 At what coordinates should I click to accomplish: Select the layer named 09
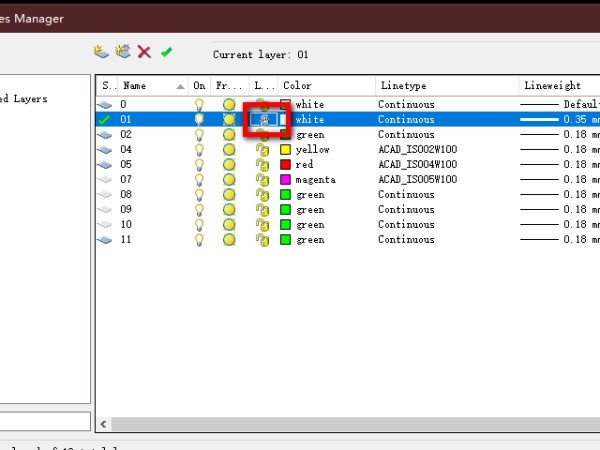tap(127, 210)
